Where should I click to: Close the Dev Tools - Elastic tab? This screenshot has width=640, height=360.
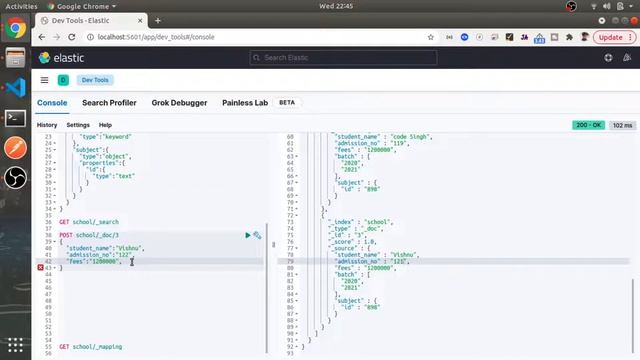140,20
